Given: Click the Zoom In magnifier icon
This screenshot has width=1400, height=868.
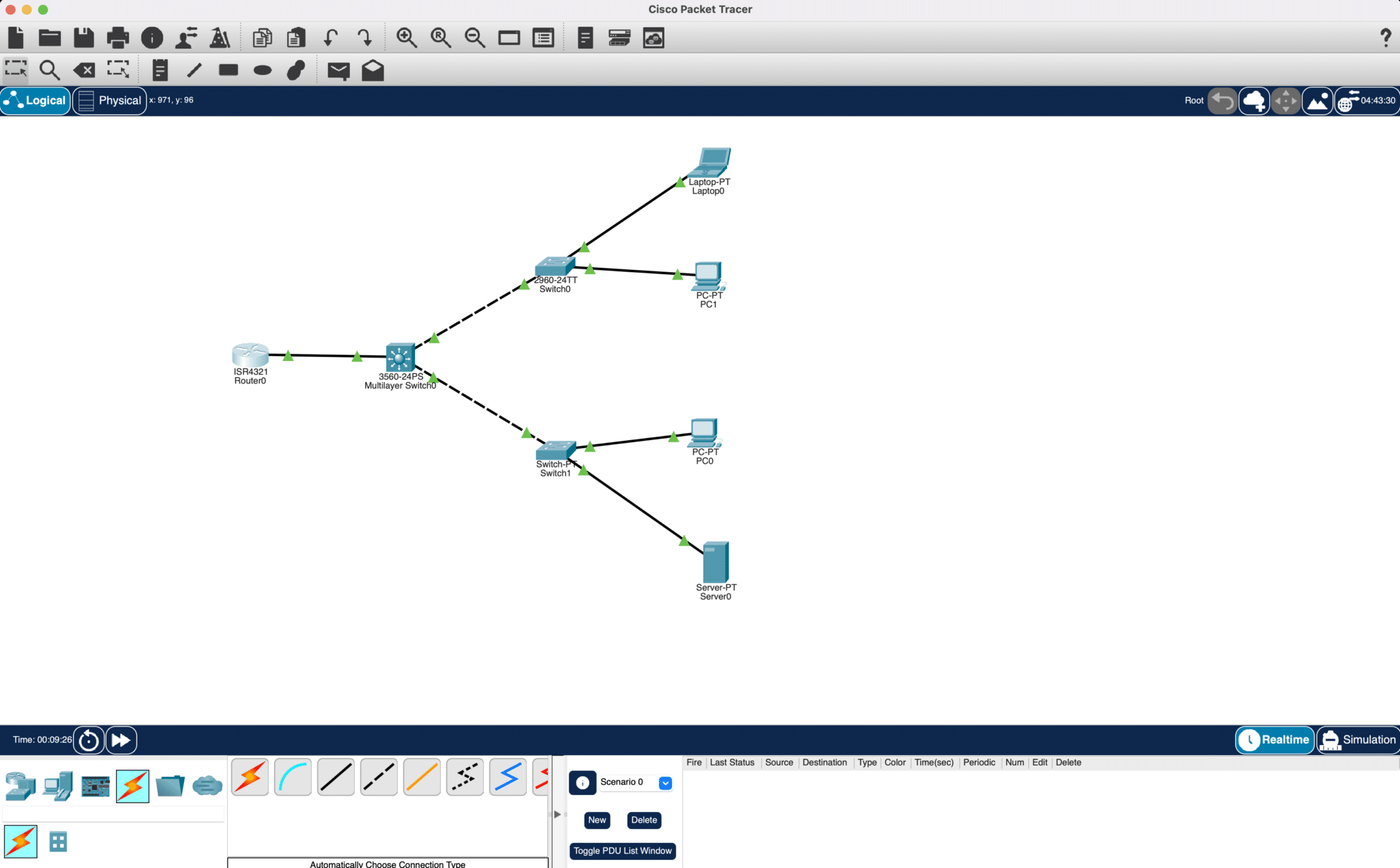Looking at the screenshot, I should point(406,38).
